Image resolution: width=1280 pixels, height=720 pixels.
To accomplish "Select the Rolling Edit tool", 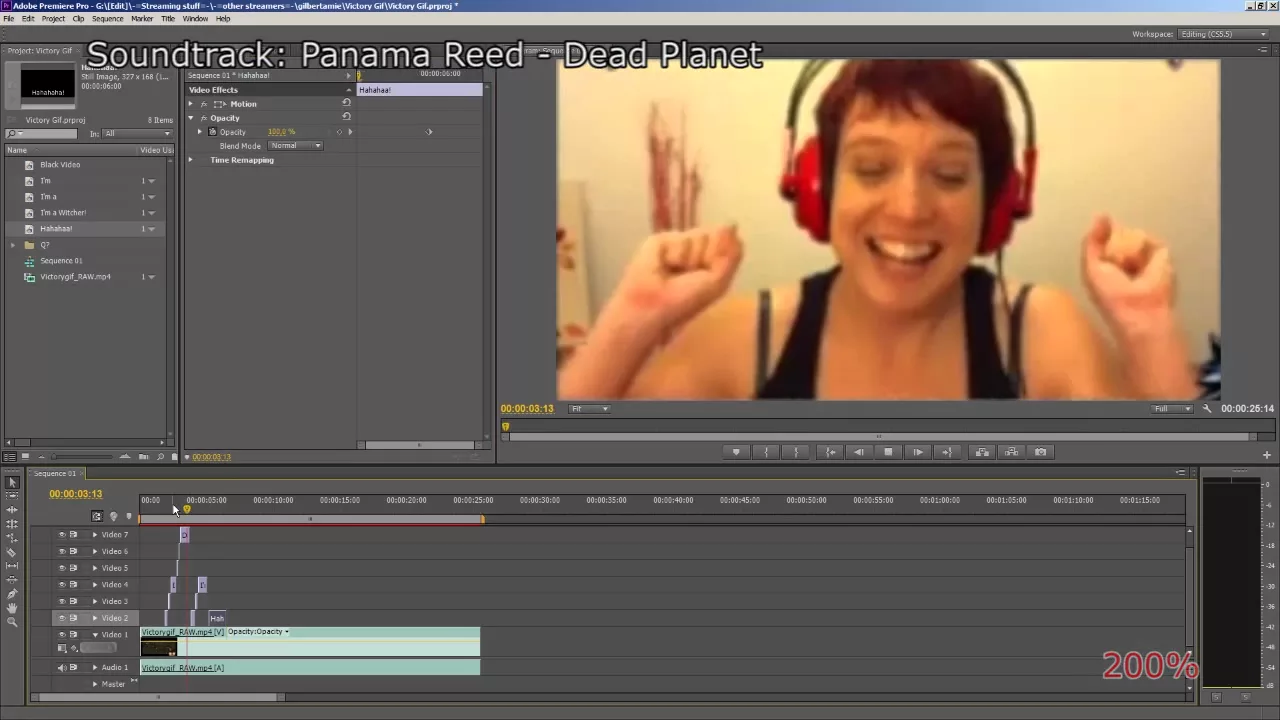I will [x=12, y=524].
